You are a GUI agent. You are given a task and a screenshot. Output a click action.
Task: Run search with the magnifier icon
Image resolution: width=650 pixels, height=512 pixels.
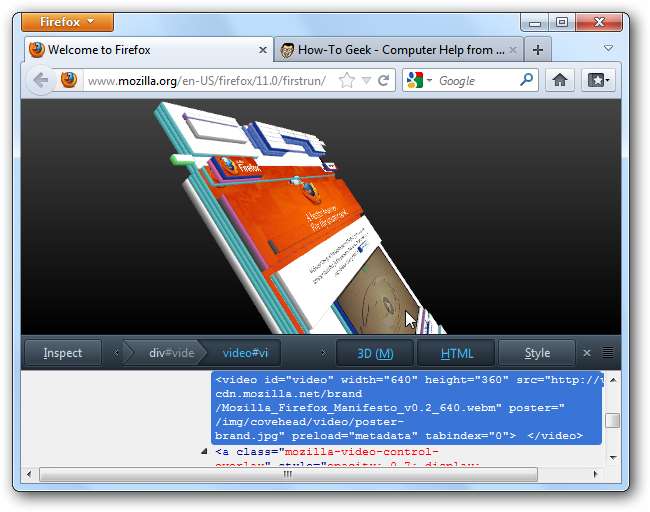point(526,80)
